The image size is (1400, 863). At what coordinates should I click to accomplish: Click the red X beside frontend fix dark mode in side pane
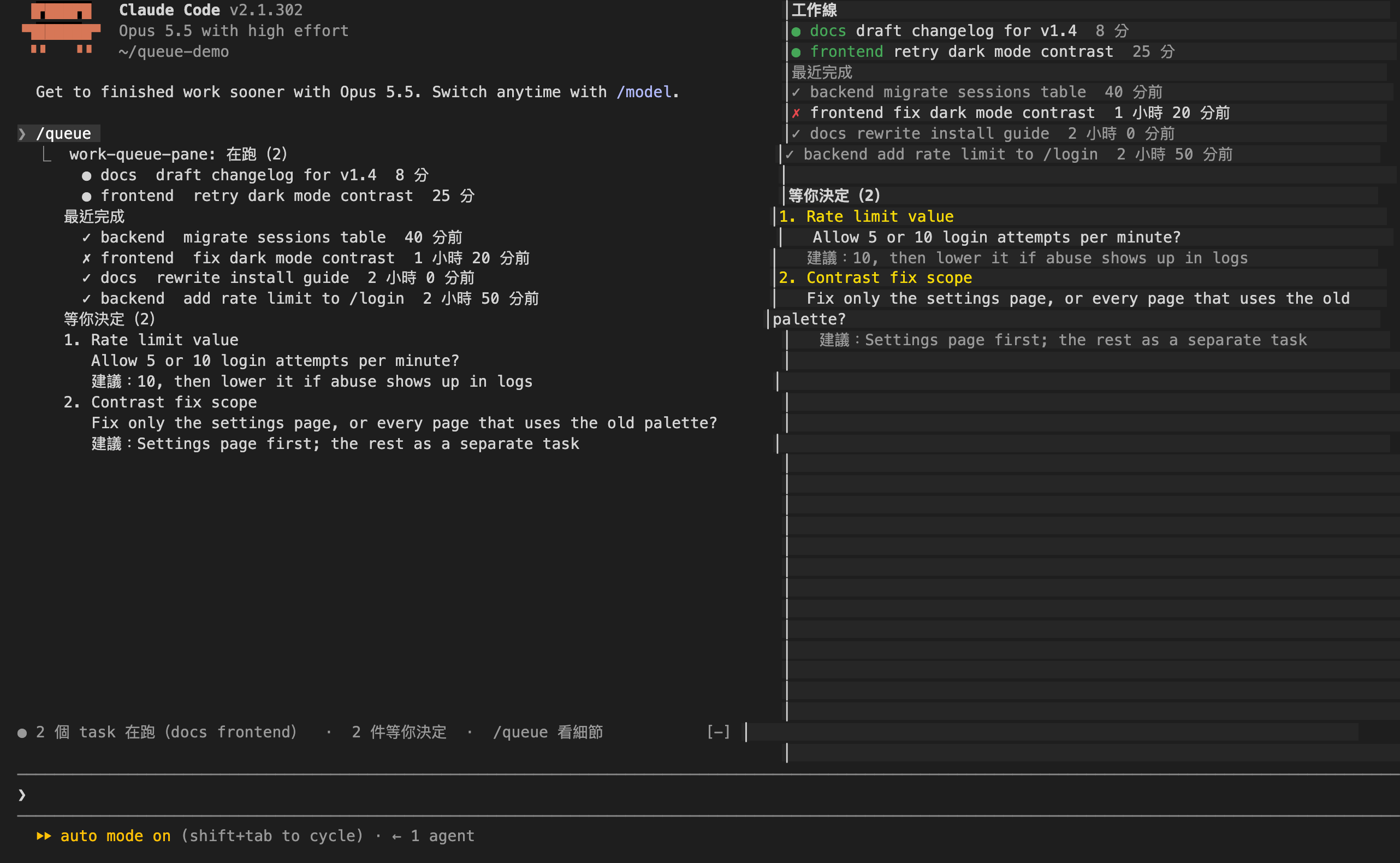click(796, 113)
